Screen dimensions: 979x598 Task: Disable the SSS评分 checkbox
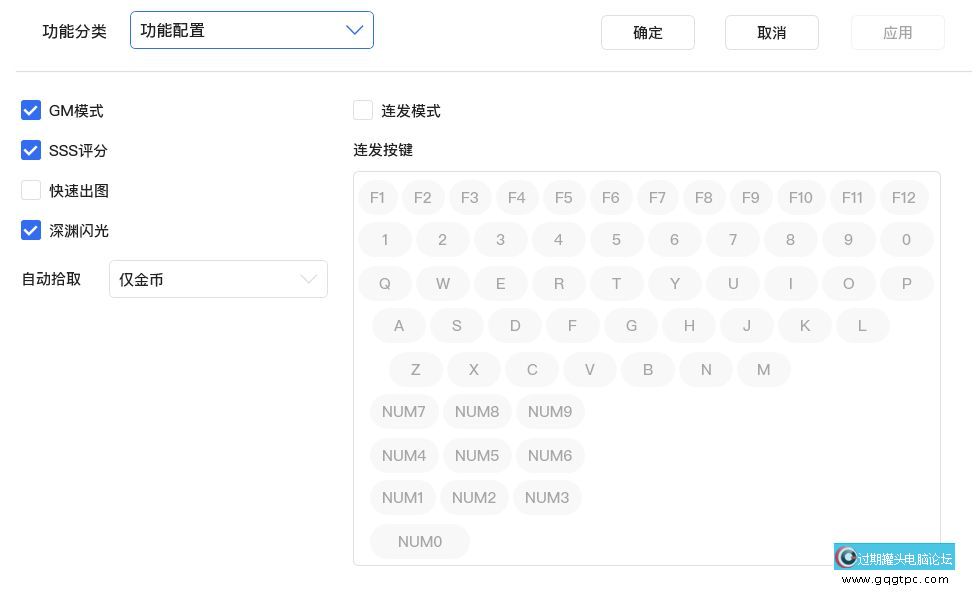click(31, 151)
